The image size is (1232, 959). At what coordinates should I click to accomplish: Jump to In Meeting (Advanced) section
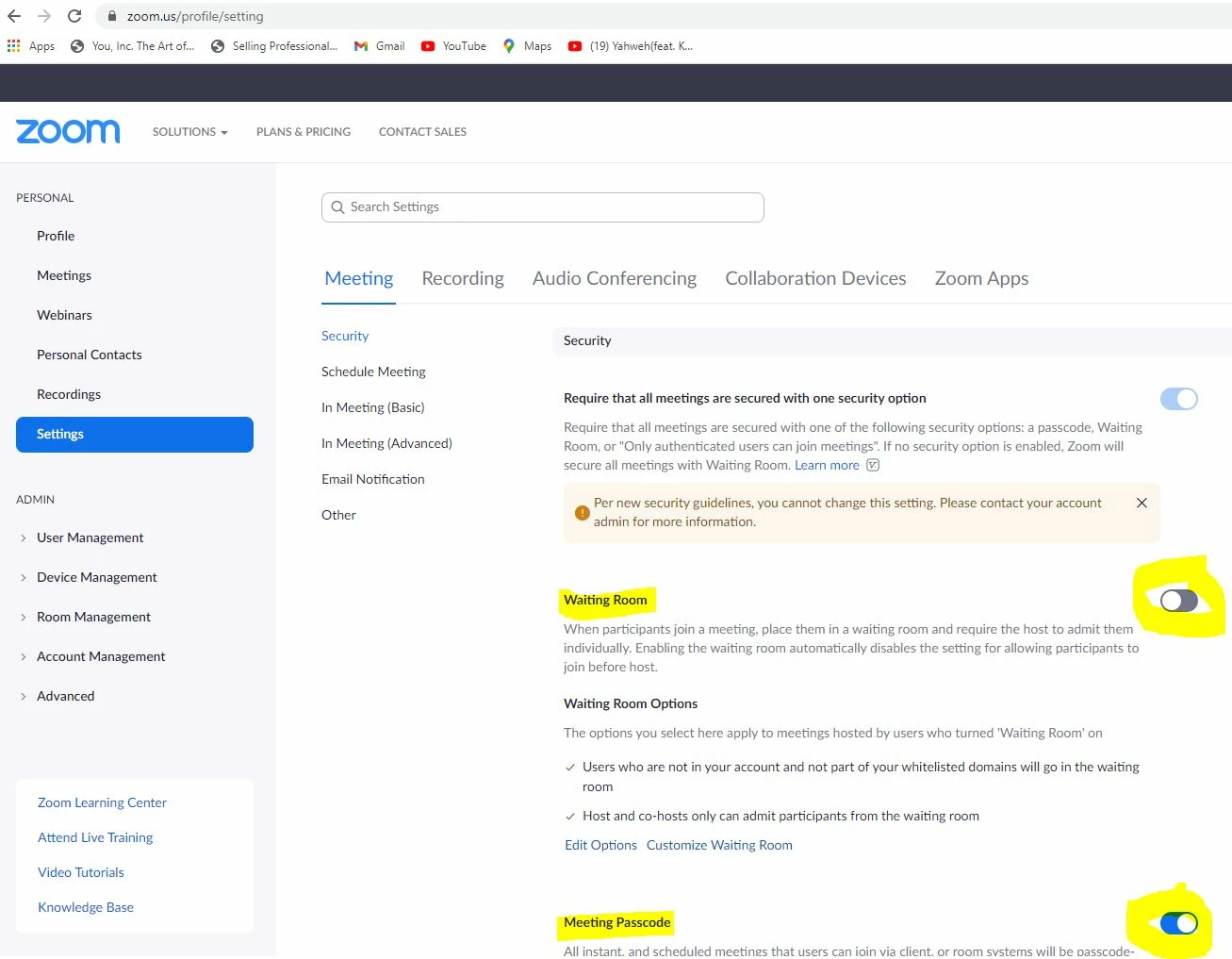(386, 443)
